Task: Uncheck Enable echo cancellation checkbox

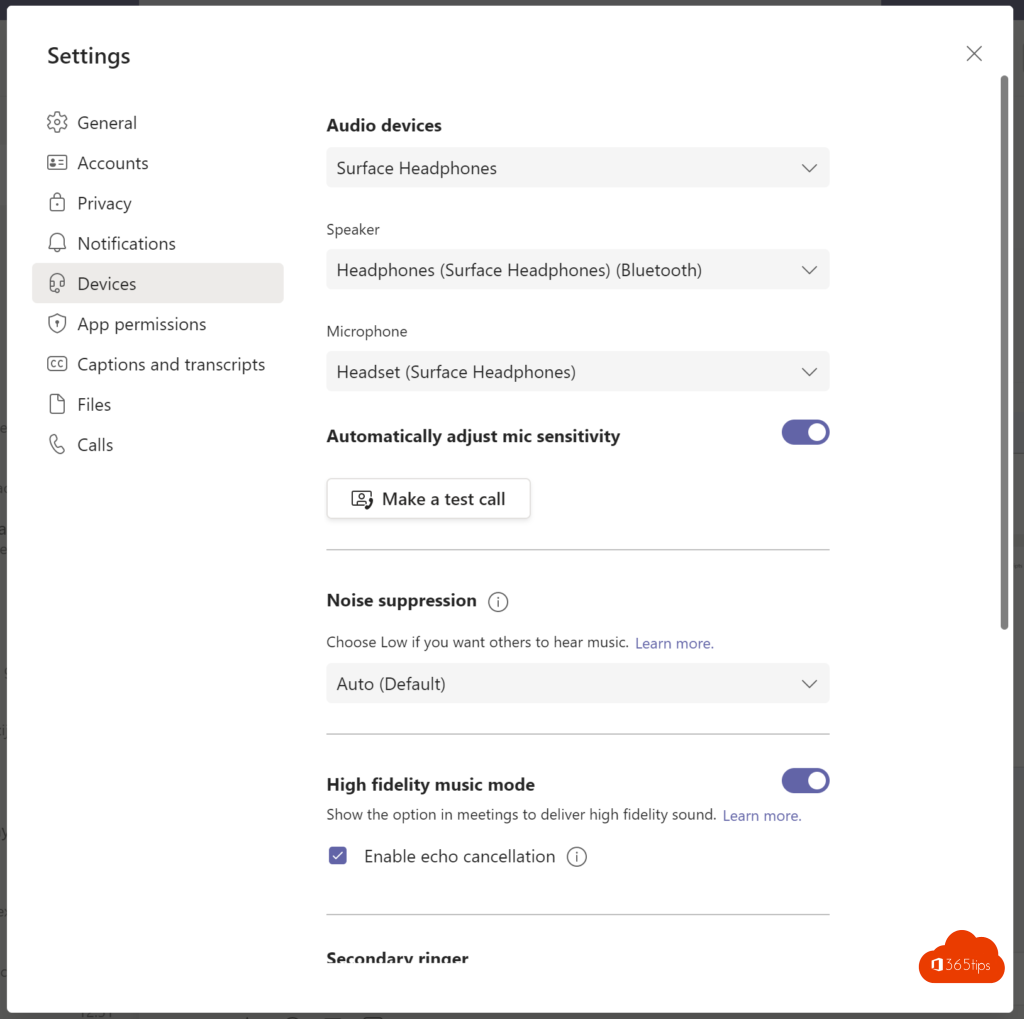Action: 338,856
